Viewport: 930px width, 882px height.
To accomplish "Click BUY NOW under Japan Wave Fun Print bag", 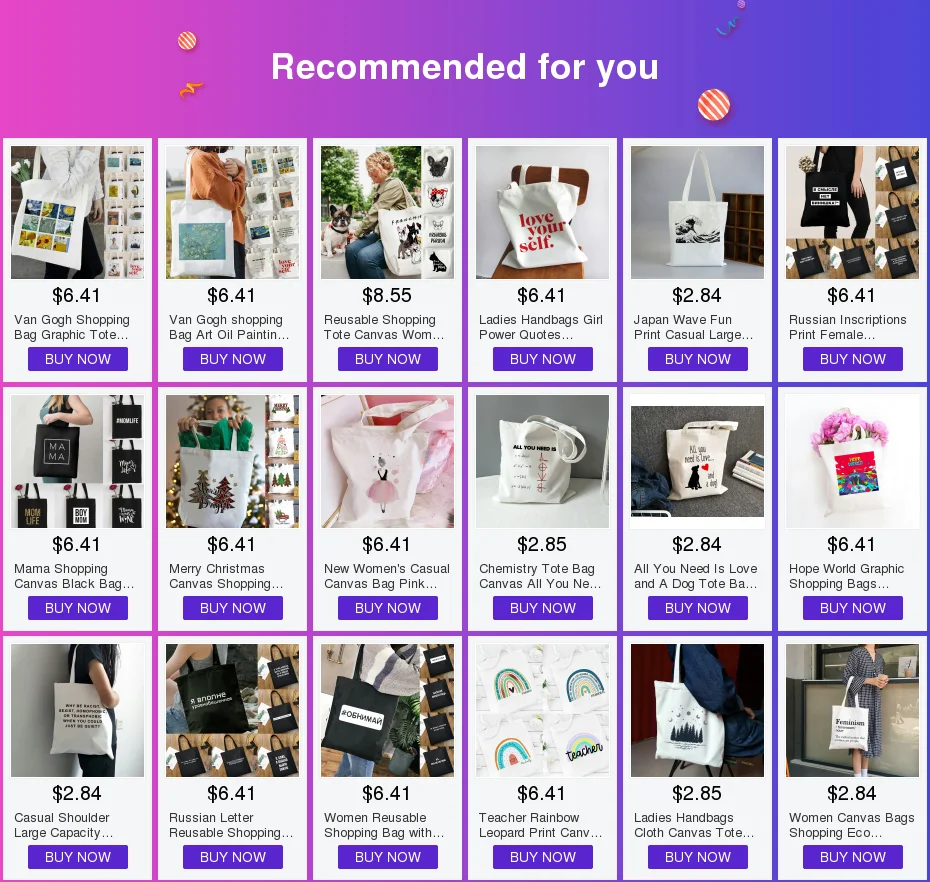I will [698, 359].
